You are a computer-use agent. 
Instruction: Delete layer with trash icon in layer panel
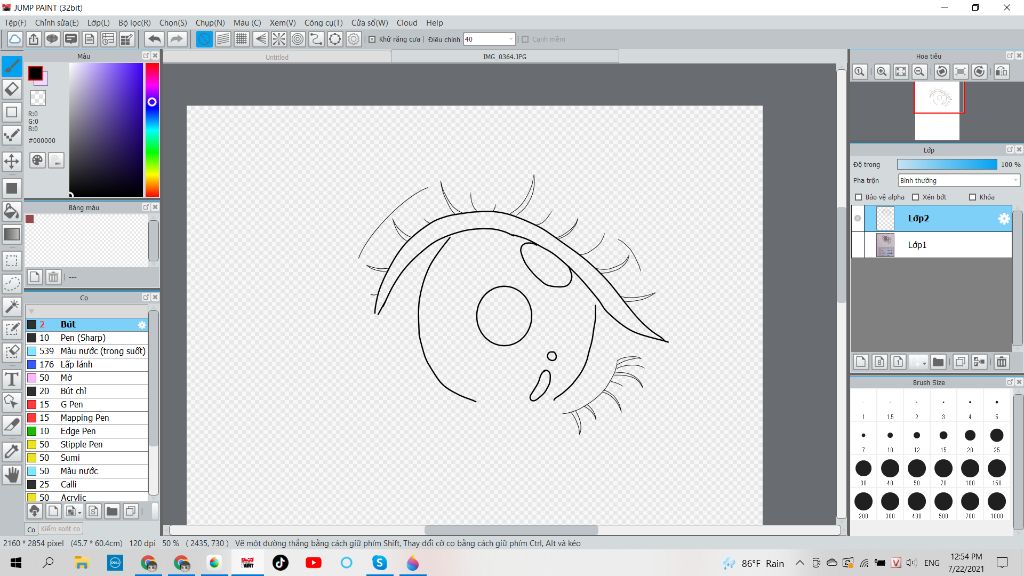pos(1001,362)
